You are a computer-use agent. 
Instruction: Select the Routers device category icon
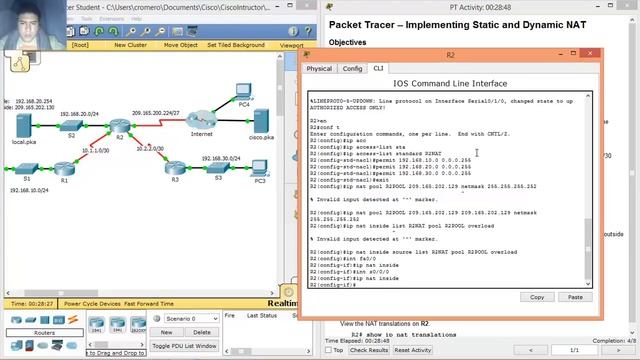[17, 320]
